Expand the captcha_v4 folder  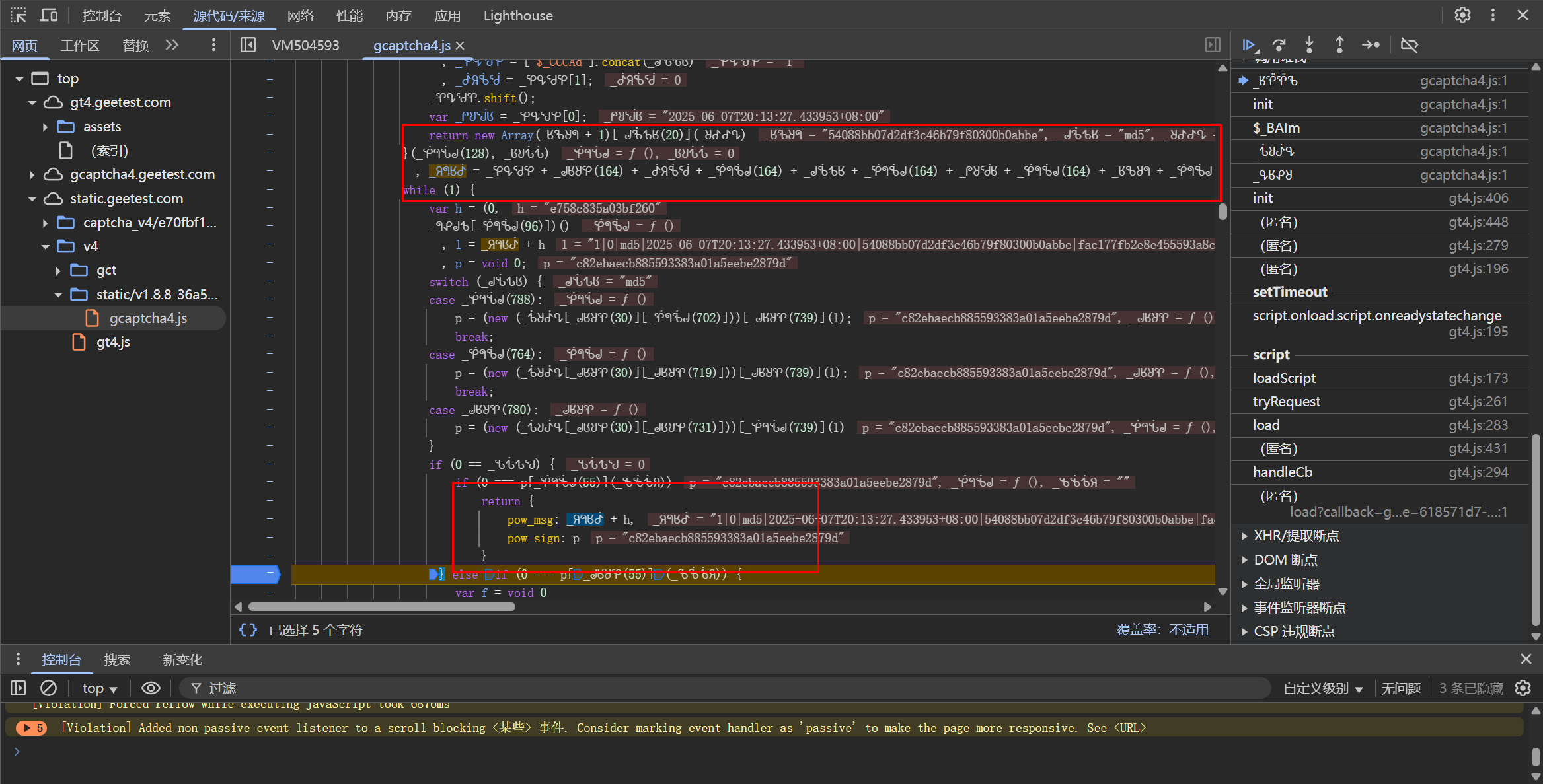[x=45, y=223]
